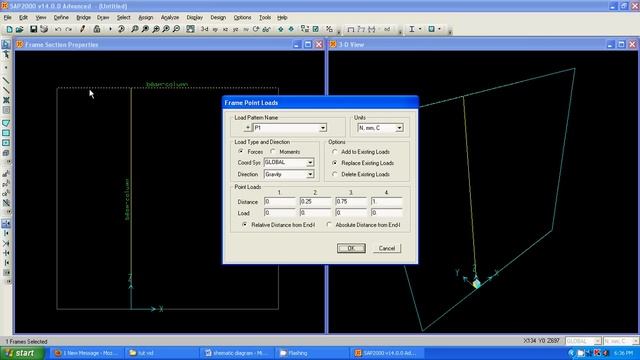The image size is (640, 360).
Task: Click OK in Frame Point Loads
Action: tap(351, 248)
